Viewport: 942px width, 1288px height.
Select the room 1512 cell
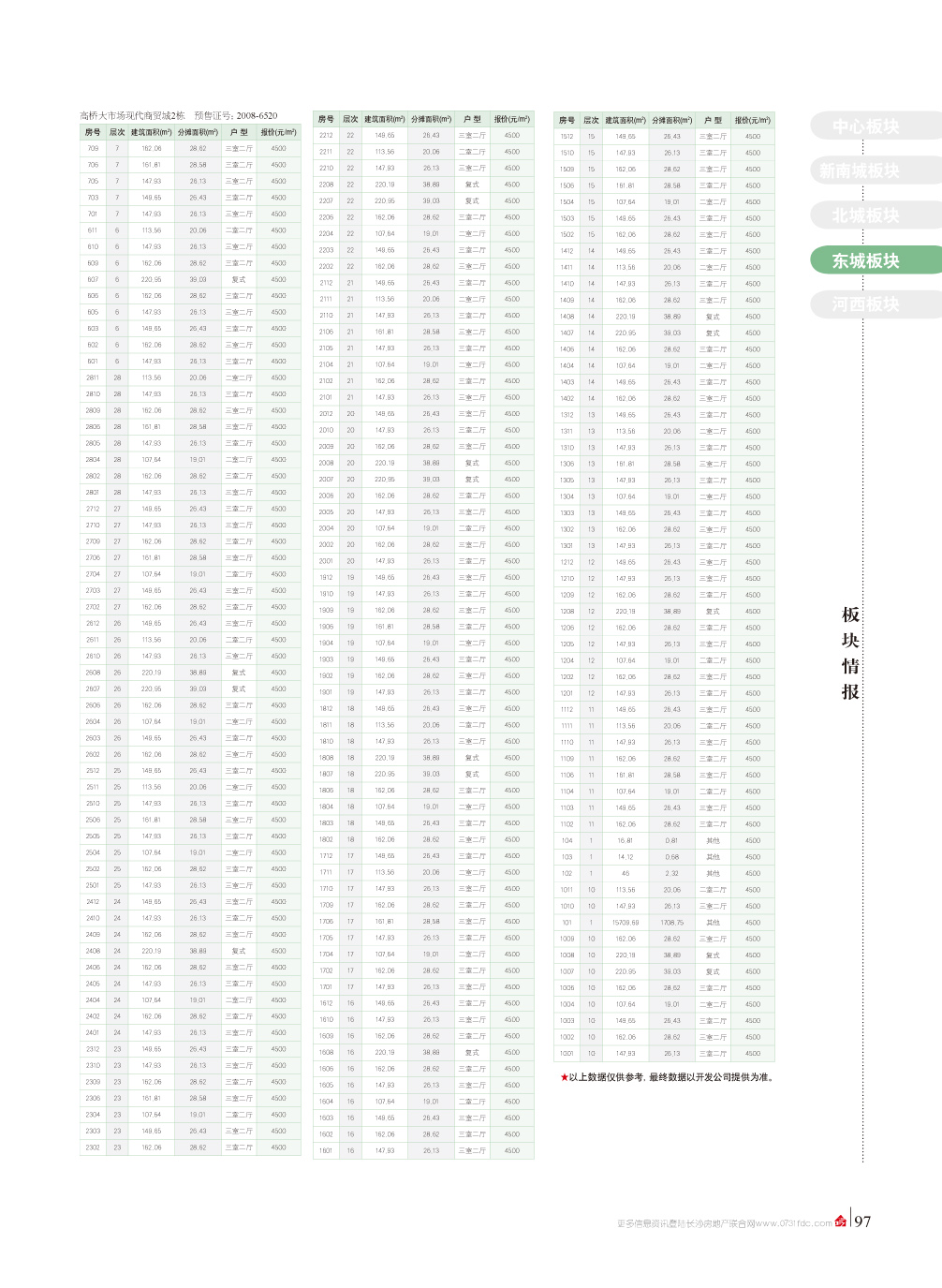pyautogui.click(x=567, y=137)
